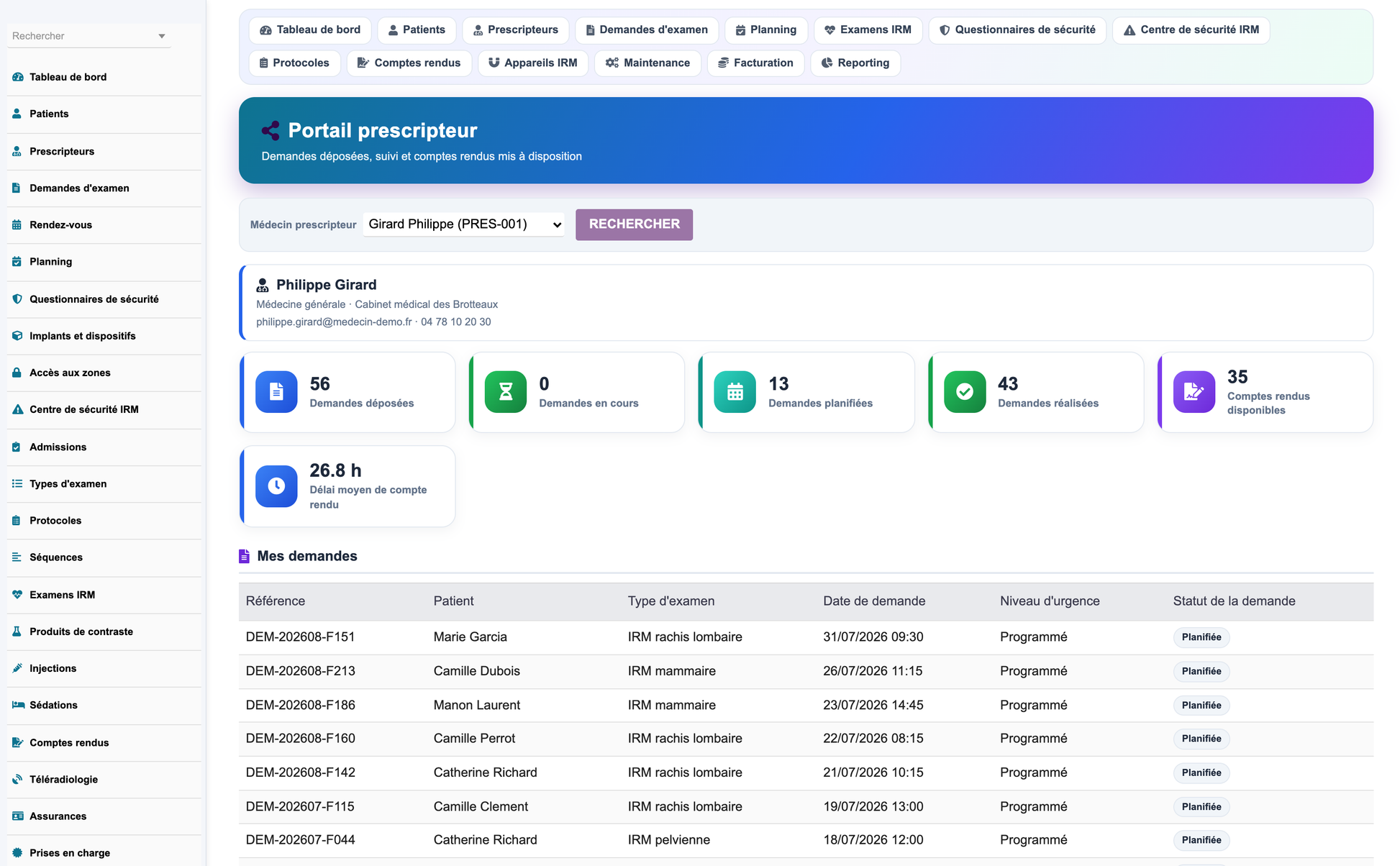Click the Sédations sidebar bed icon
The width and height of the screenshot is (1400, 866).
click(x=18, y=704)
